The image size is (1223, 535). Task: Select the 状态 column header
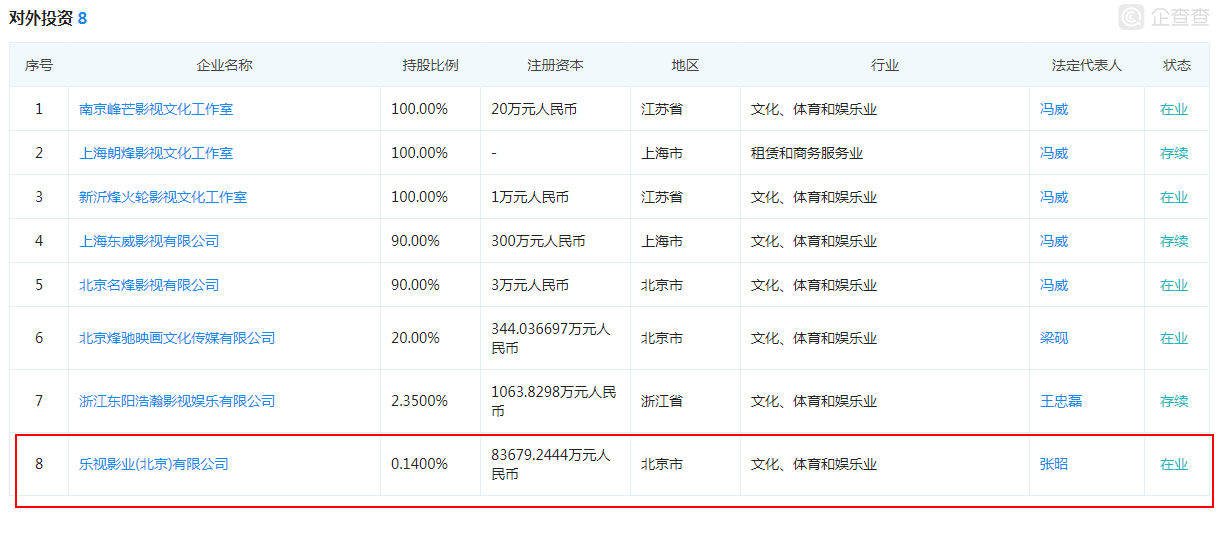click(x=1177, y=65)
